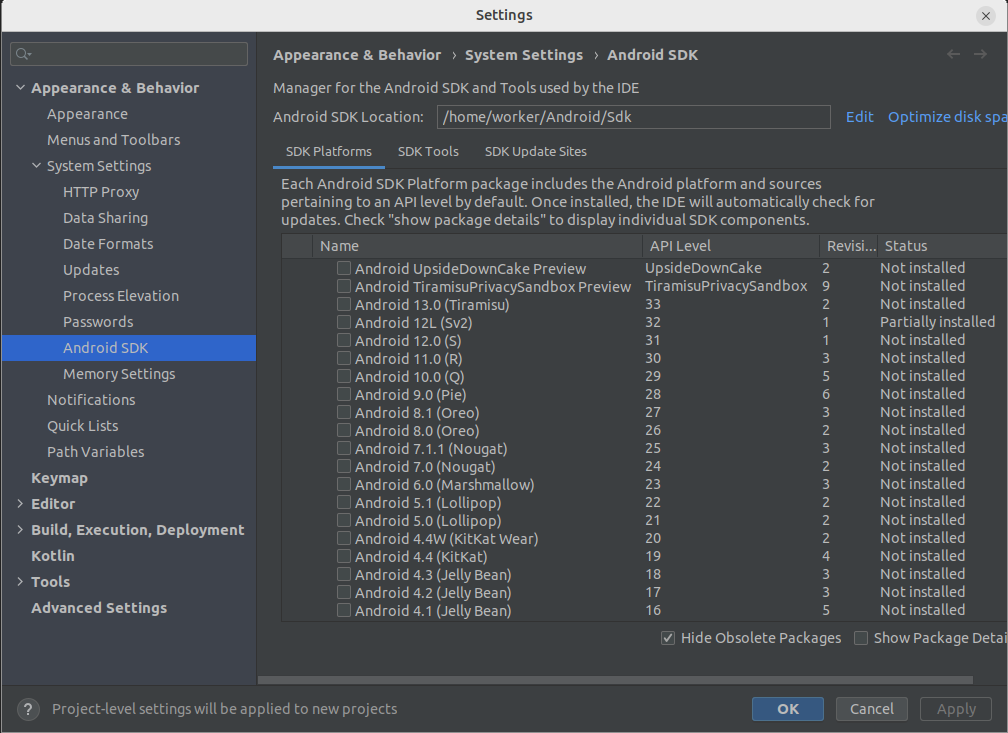The height and width of the screenshot is (733, 1008).
Task: Check Android 6.0 (Marshmallow) checkbox
Action: tap(344, 484)
